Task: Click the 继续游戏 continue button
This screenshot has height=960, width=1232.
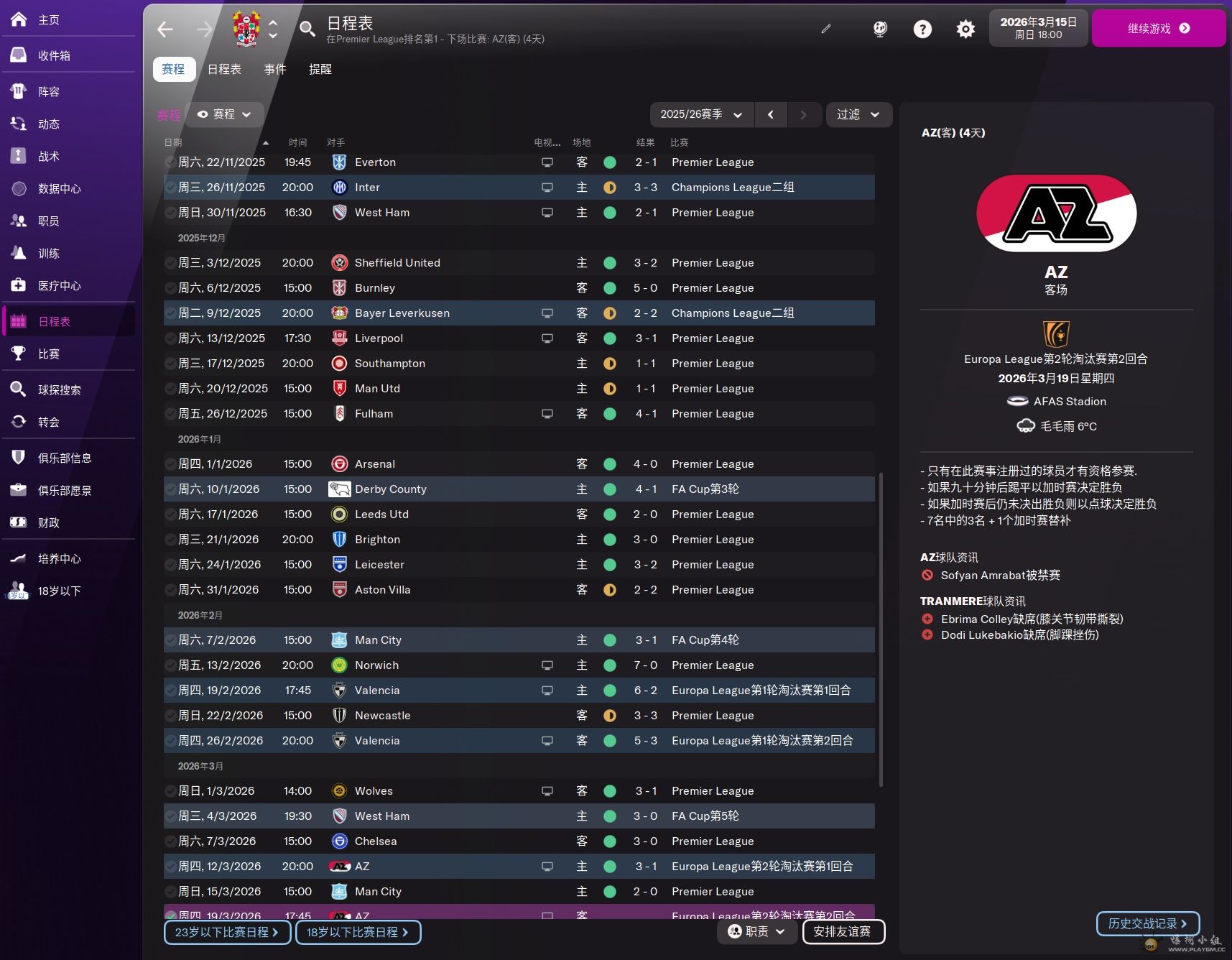Action: coord(1158,29)
